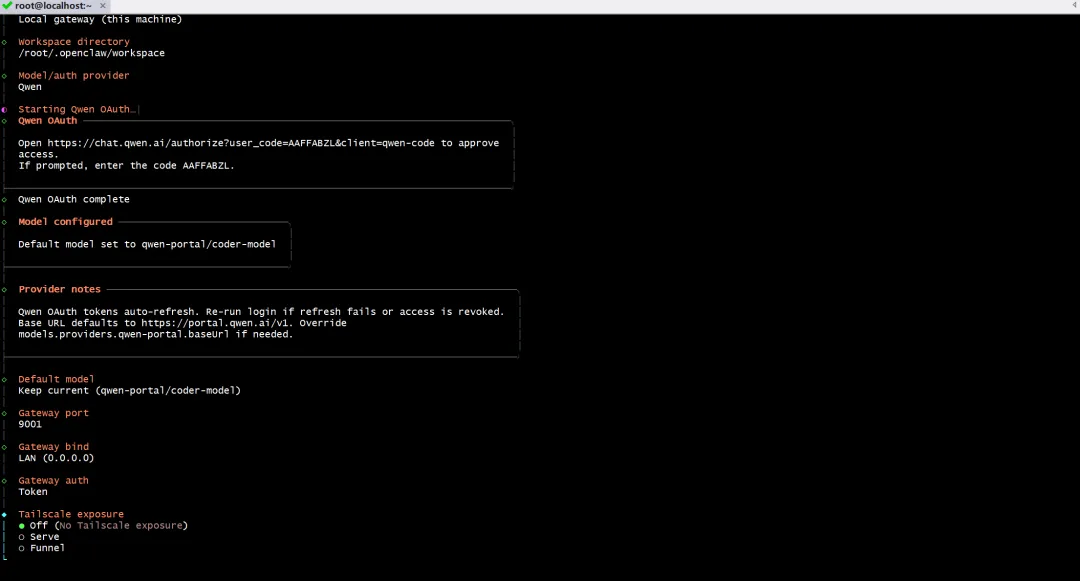Click the Qwen OAuth tokens auto-refresh note line
Screen dimensions: 1080x581
coord(261,312)
